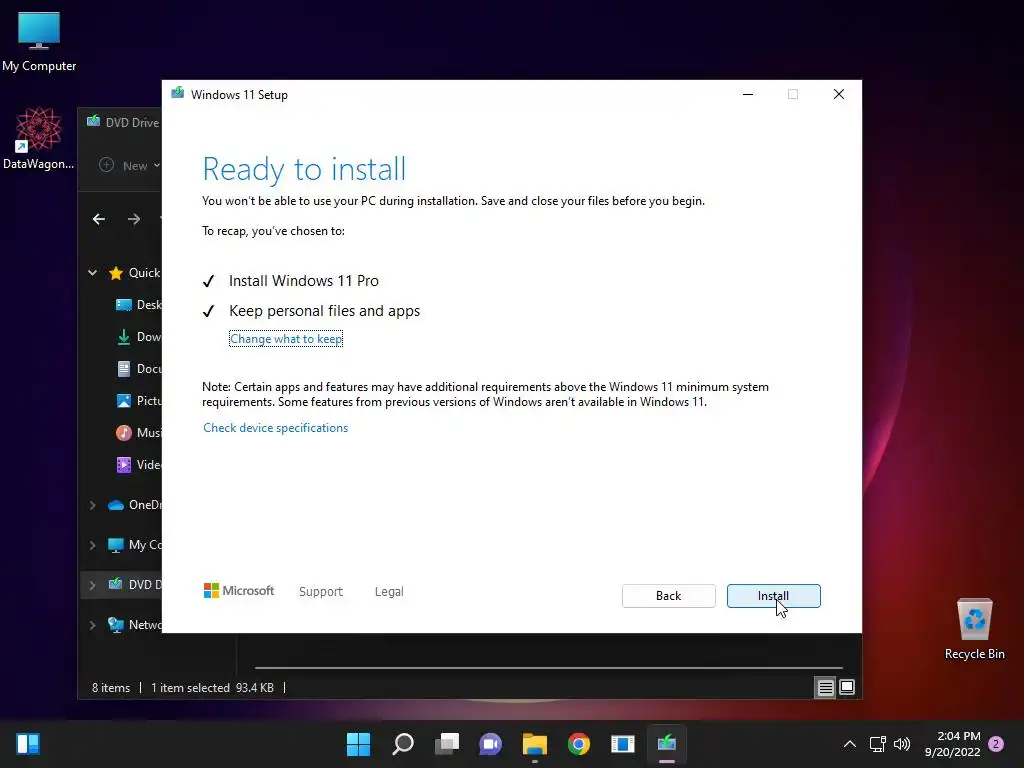1024x768 pixels.
Task: Open File Explorer from the taskbar
Action: pyautogui.click(x=535, y=744)
